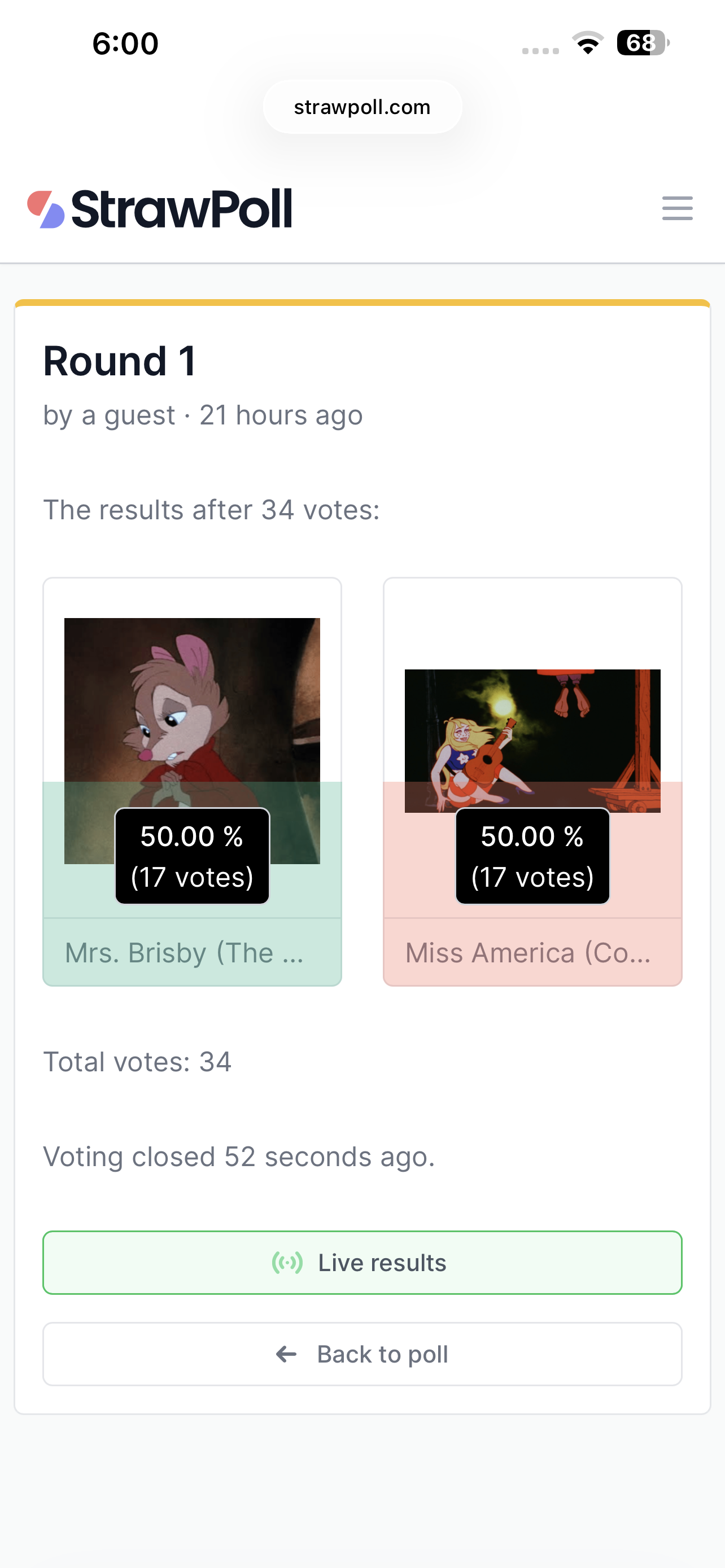Tap the cellular signal dots
This screenshot has width=725, height=1568.
click(540, 51)
